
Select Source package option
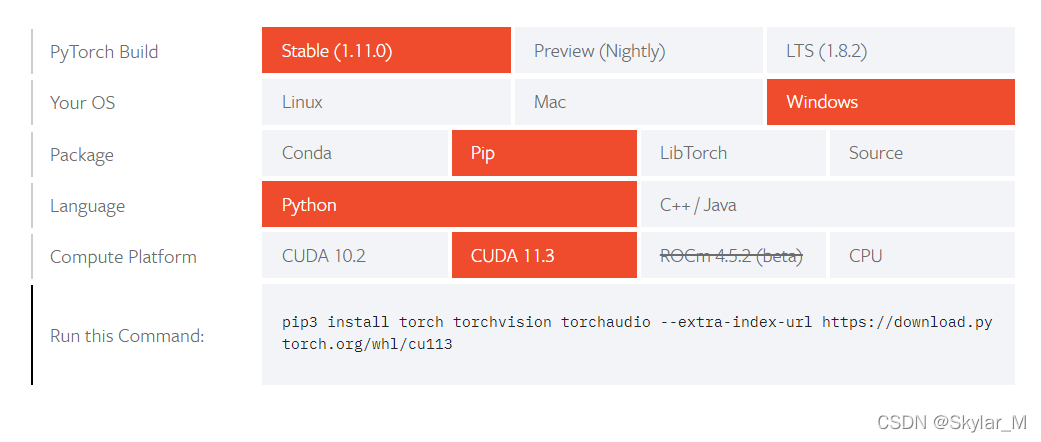pos(922,153)
